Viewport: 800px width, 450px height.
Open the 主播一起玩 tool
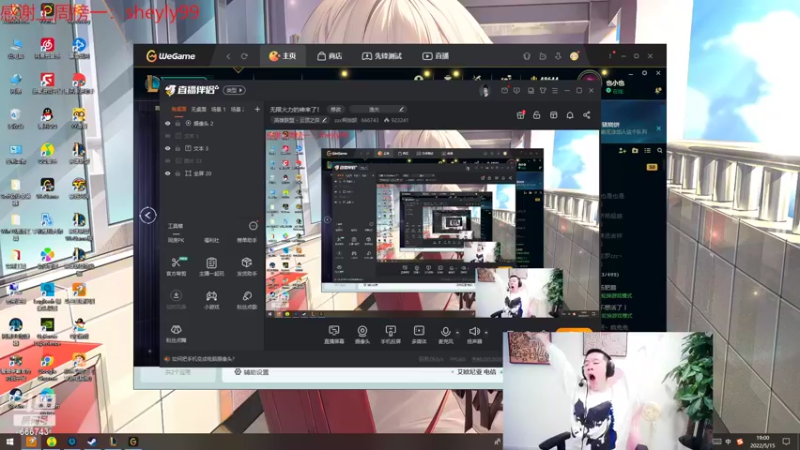click(x=211, y=266)
